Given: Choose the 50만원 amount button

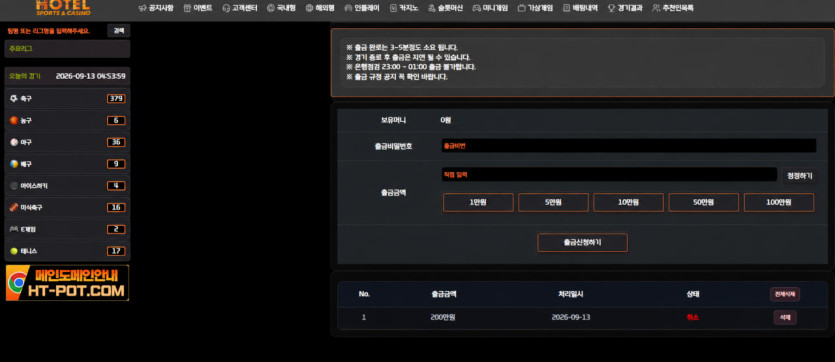Looking at the screenshot, I should coord(703,202).
